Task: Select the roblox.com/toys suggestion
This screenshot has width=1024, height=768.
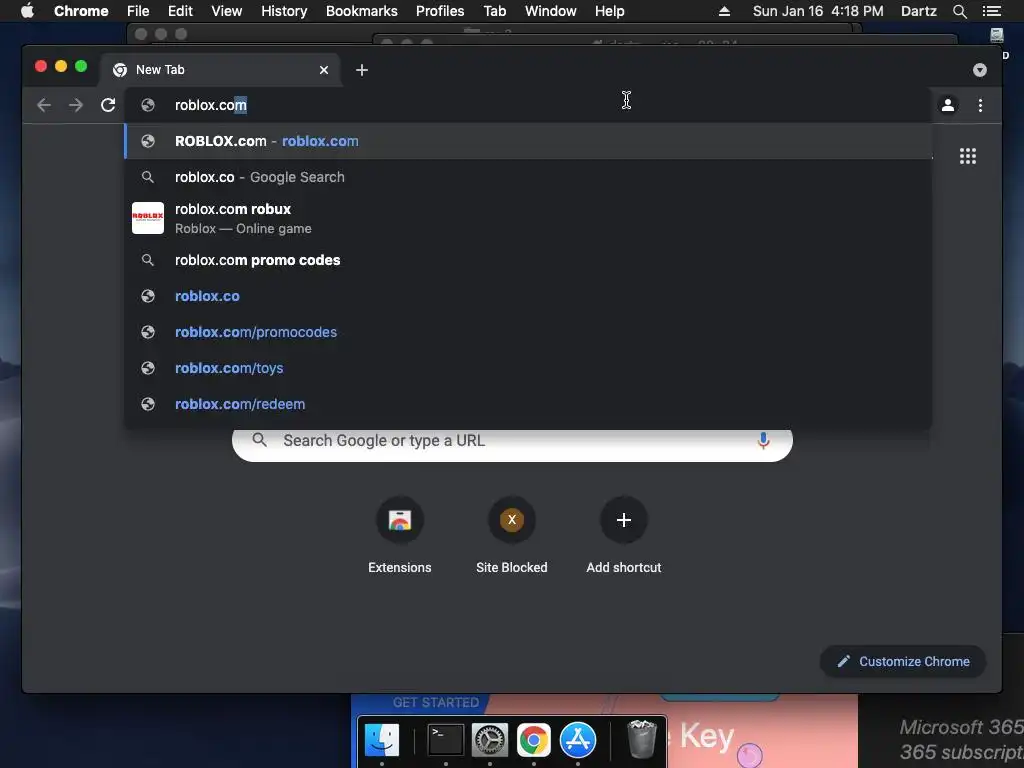Action: [528, 368]
